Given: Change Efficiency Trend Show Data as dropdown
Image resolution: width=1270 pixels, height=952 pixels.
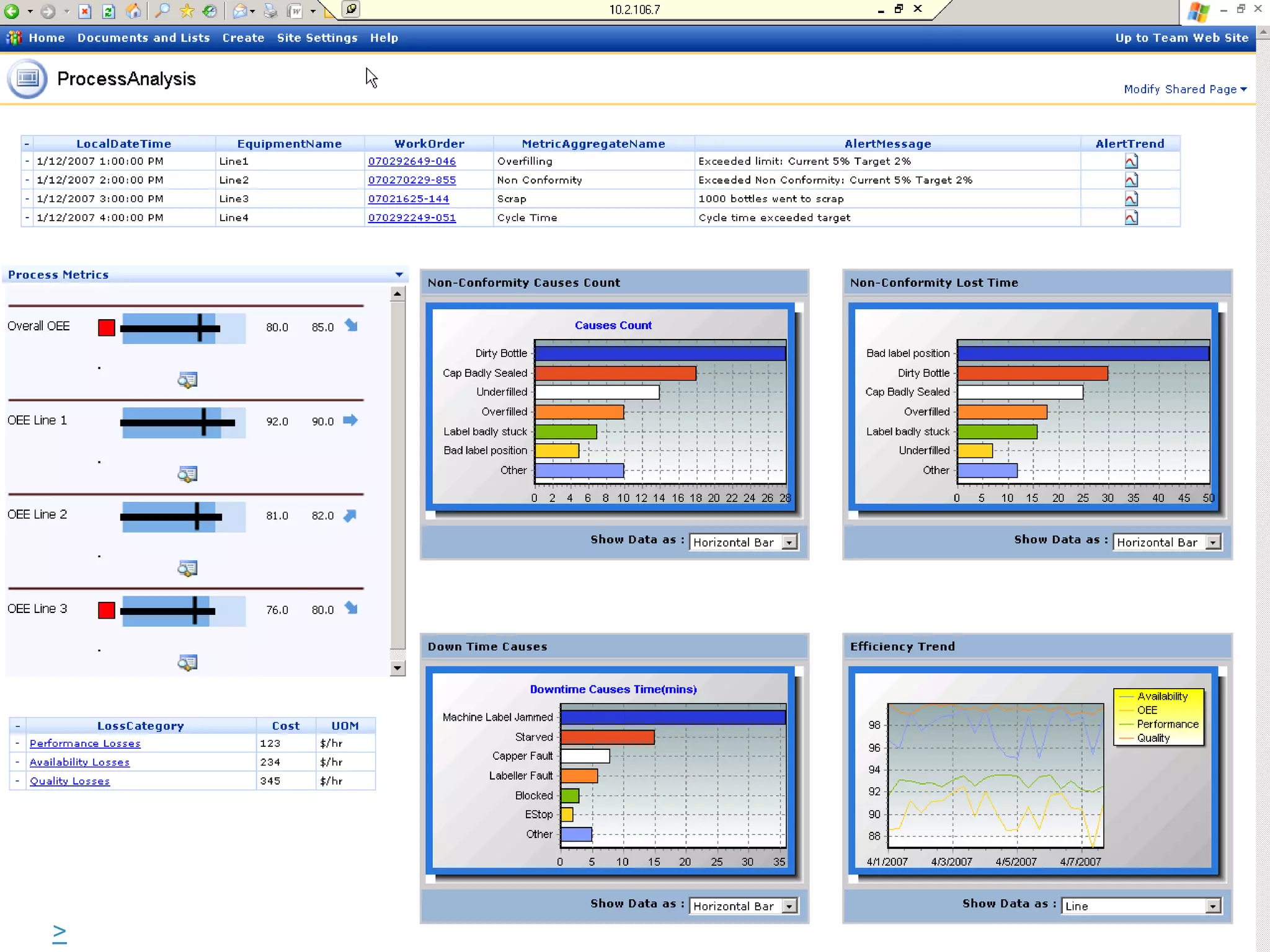Looking at the screenshot, I should coord(1142,906).
